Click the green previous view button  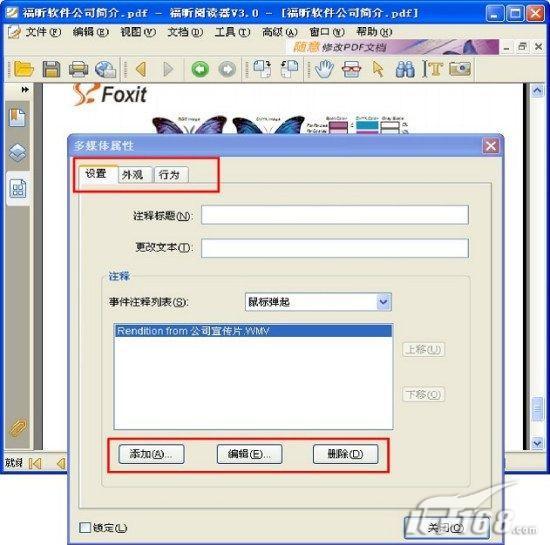tap(200, 69)
